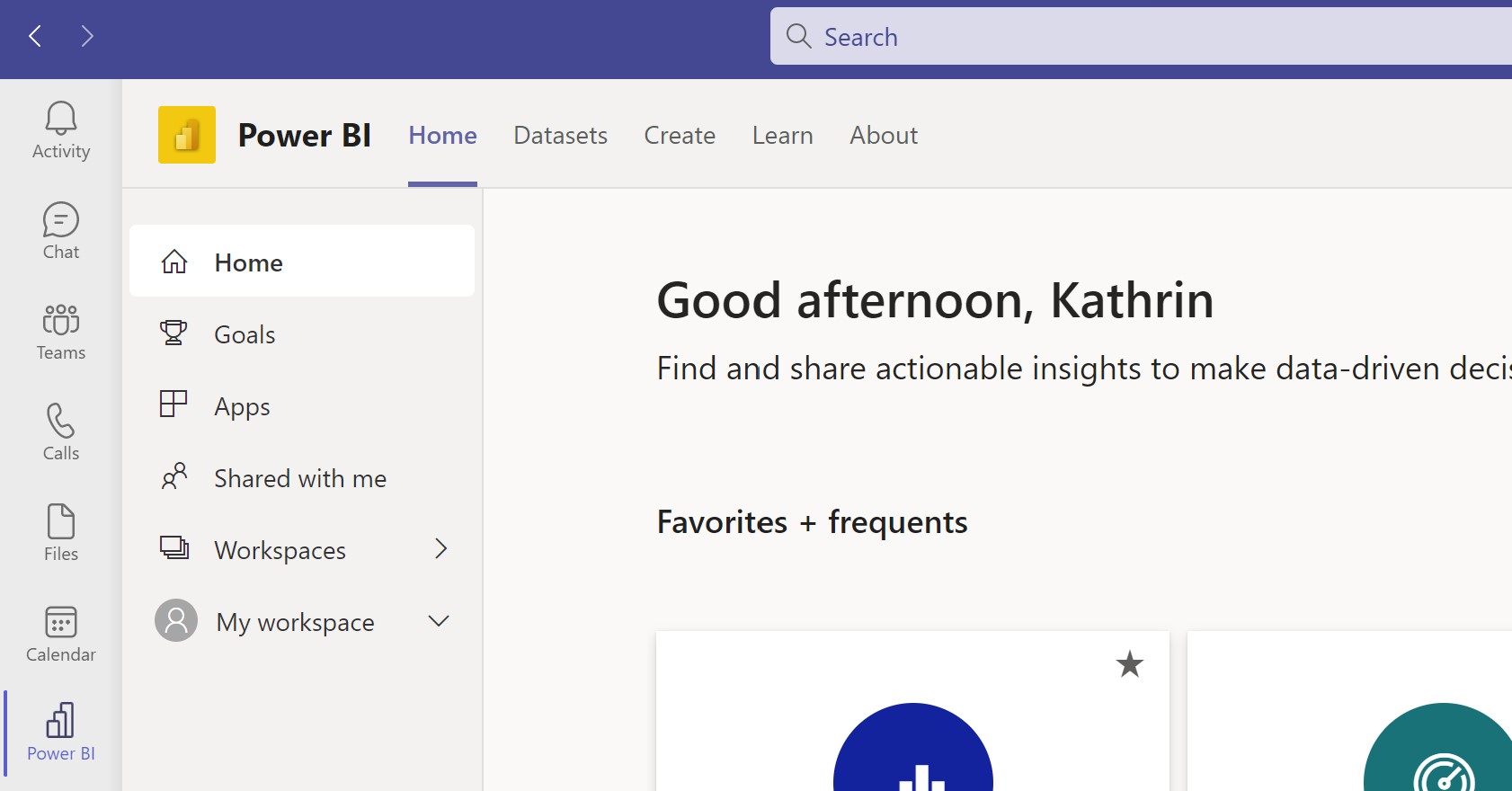Click the Power BI title text
This screenshot has height=791, width=1512.
click(305, 135)
